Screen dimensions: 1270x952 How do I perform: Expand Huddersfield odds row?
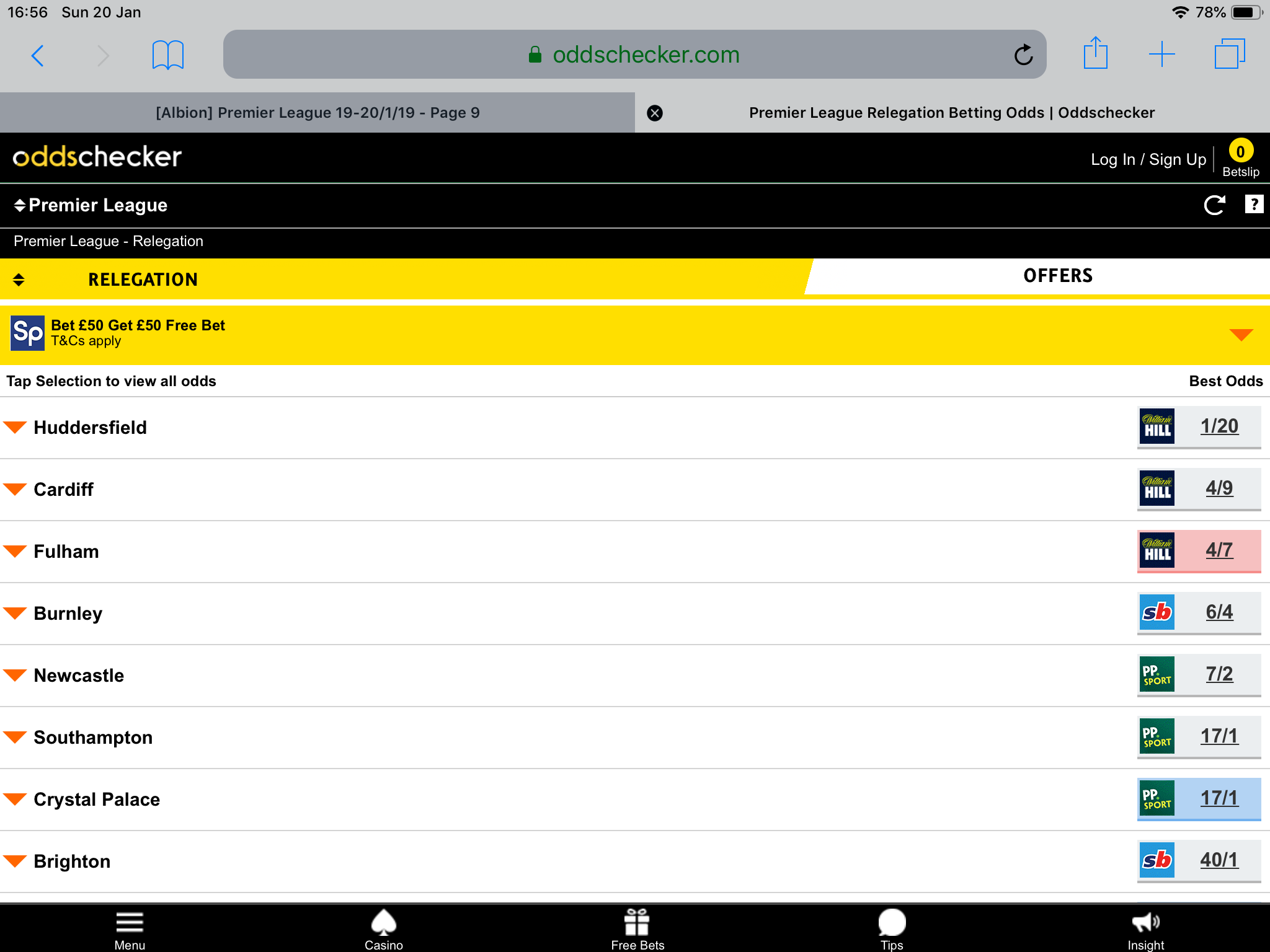point(15,427)
